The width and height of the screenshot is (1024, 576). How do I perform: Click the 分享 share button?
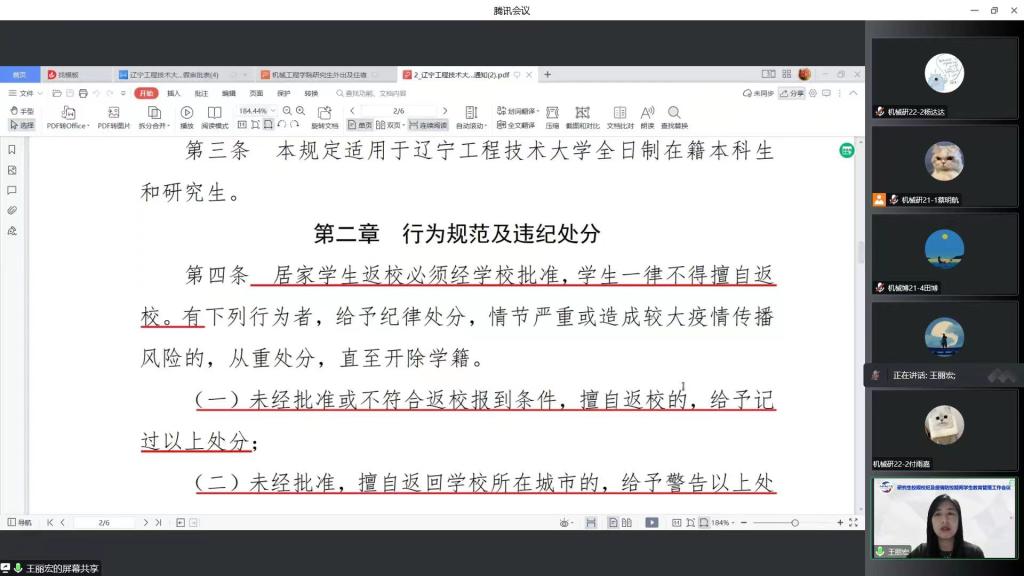792,93
